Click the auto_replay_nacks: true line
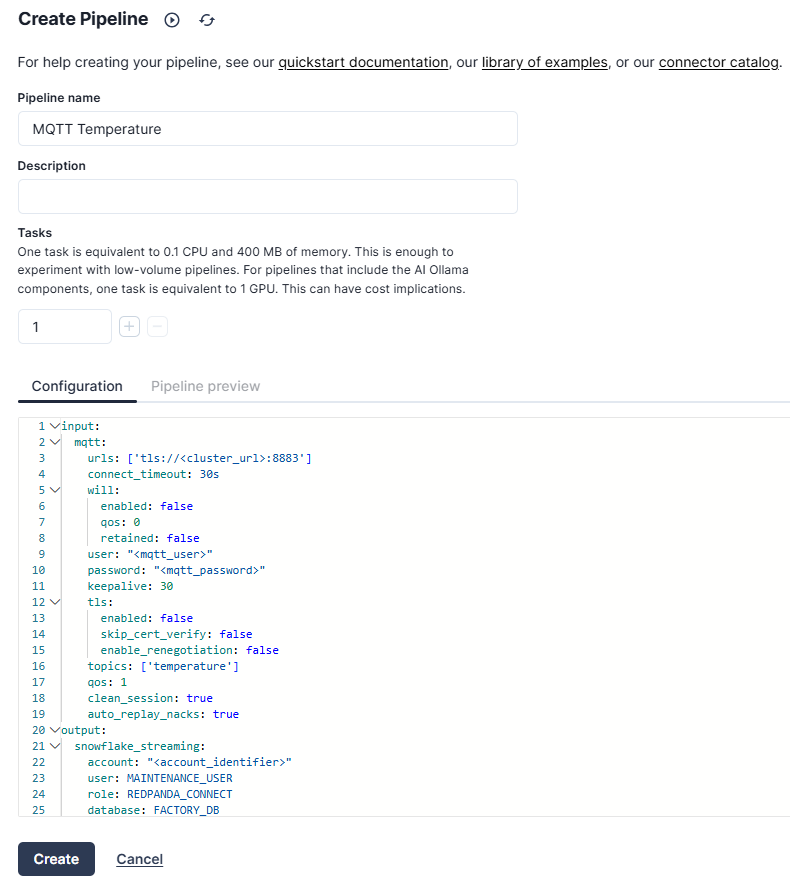This screenshot has height=882, width=790. coord(163,714)
